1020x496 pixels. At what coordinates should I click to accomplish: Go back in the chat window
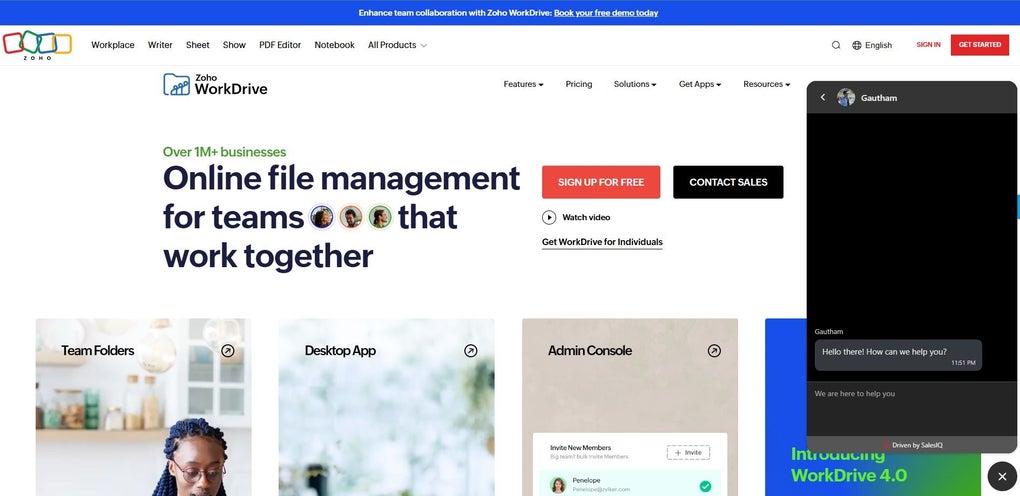click(823, 97)
